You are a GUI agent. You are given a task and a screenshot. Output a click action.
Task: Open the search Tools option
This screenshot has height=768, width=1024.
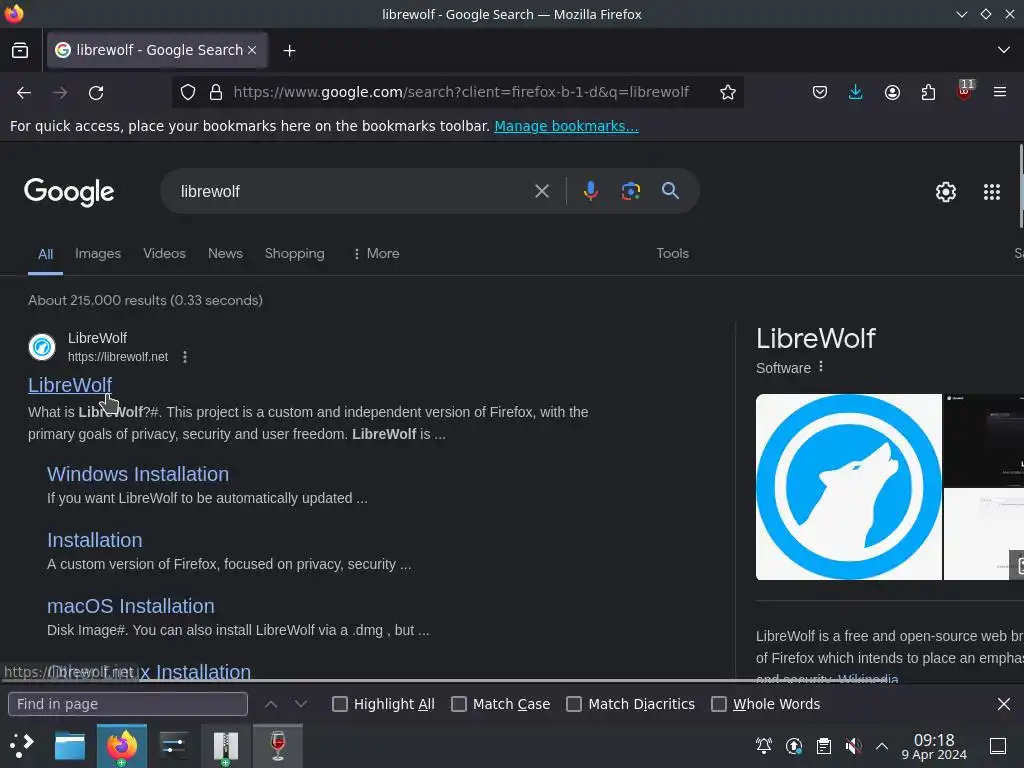(x=673, y=253)
